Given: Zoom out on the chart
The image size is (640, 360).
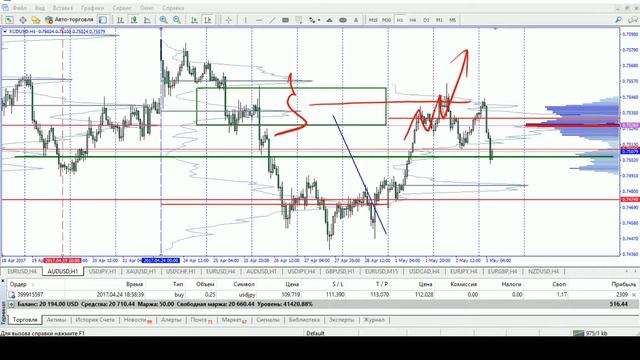Looking at the screenshot, I should 177,20.
